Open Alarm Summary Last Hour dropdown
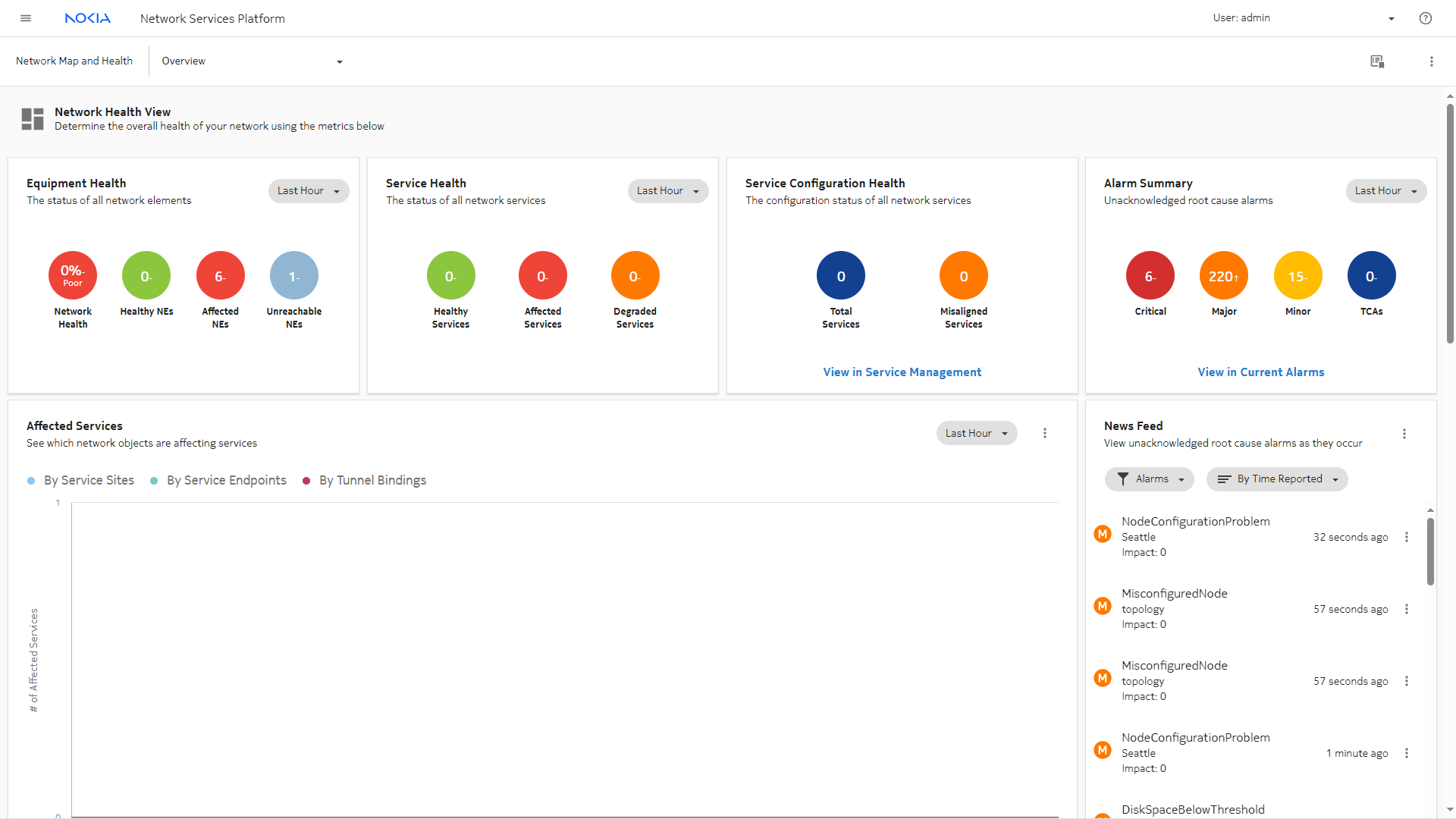This screenshot has width=1456, height=819. point(1386,191)
